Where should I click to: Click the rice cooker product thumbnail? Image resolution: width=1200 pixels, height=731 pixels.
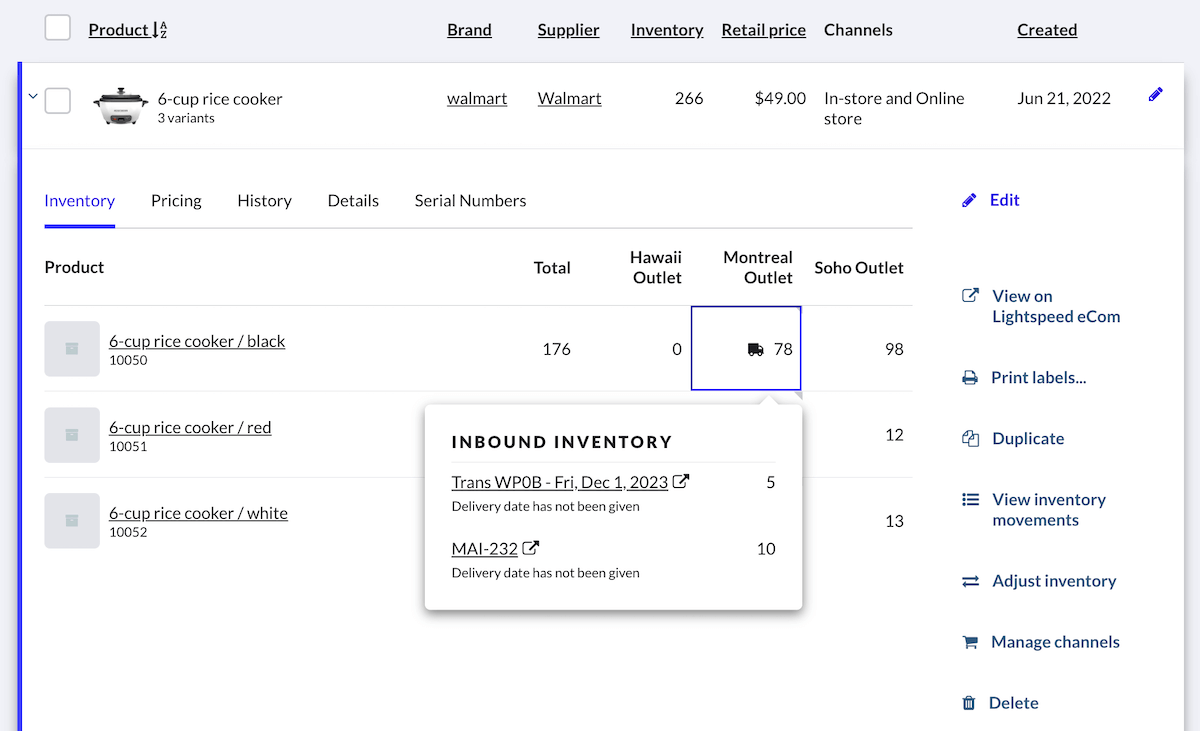pyautogui.click(x=120, y=106)
